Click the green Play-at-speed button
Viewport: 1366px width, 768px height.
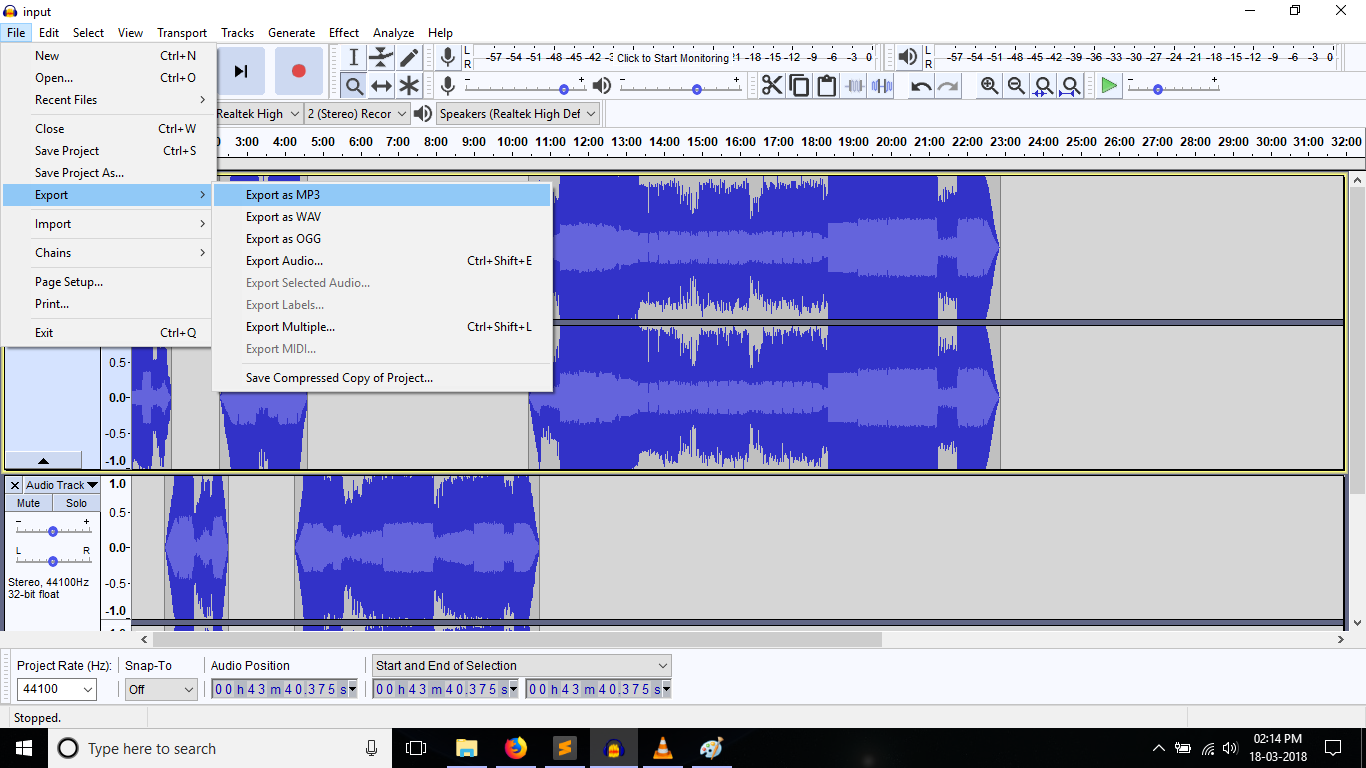pos(1108,86)
